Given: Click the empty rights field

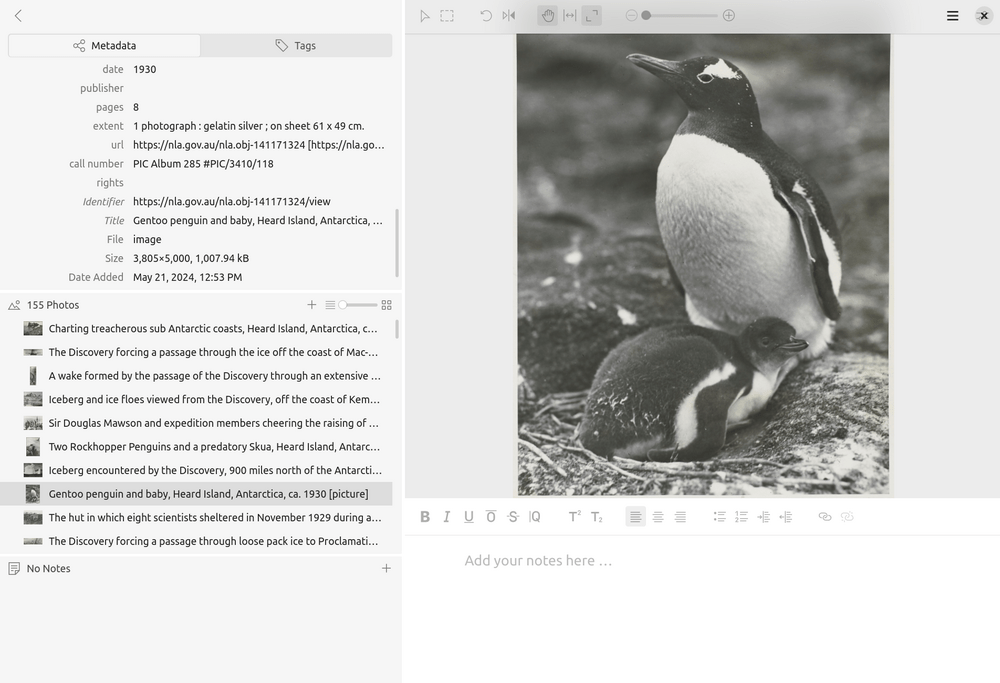Looking at the screenshot, I should 258,182.
